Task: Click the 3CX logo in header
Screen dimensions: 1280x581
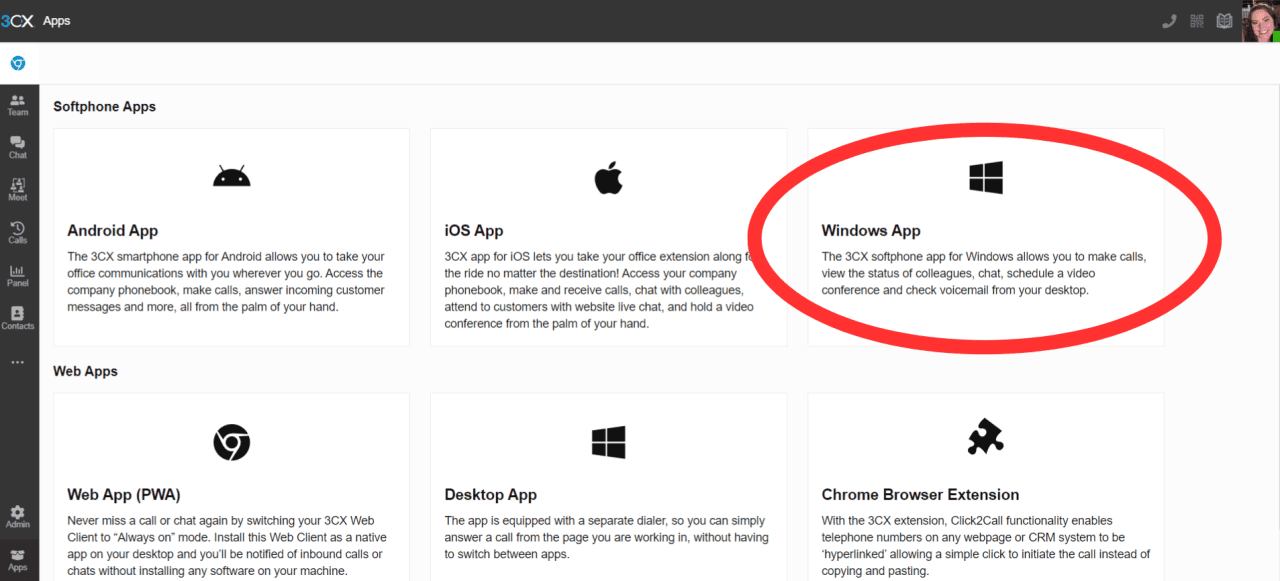Action: click(x=17, y=21)
